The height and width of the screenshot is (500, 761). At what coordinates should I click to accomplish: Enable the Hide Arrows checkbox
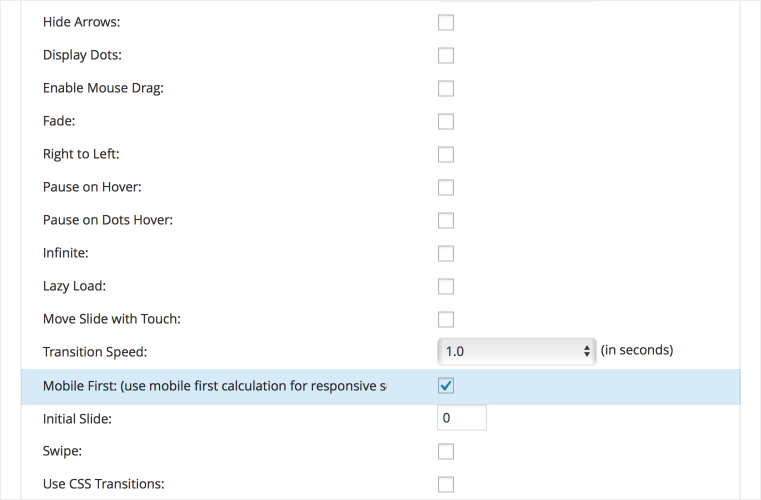pos(446,23)
